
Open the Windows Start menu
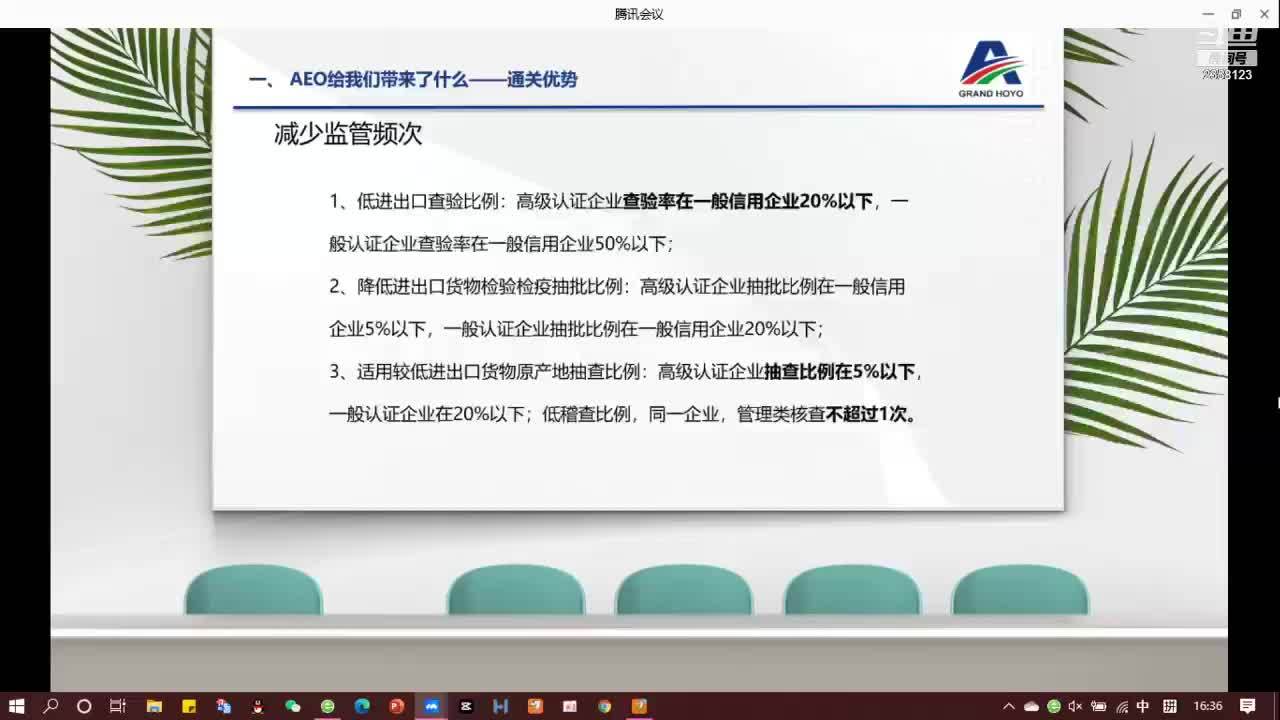point(16,706)
